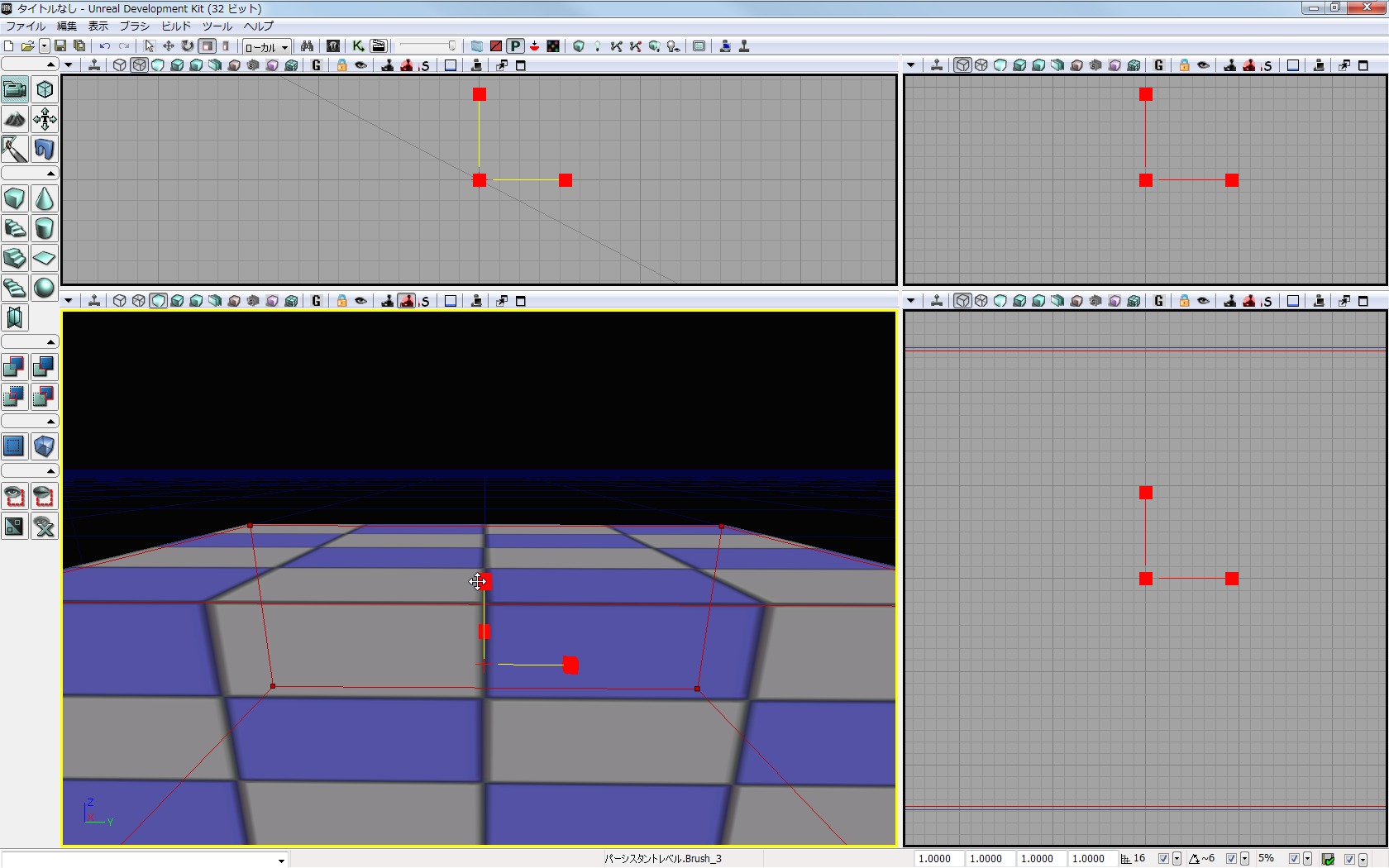Open perspective viewport options dropdown arrow

[69, 301]
